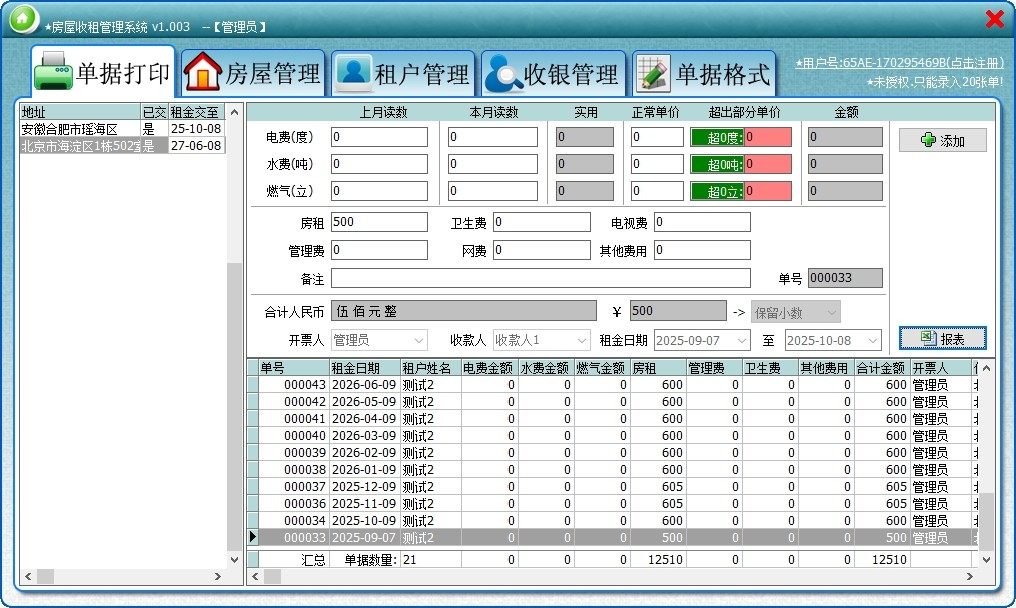Image resolution: width=1016 pixels, height=608 pixels.
Task: Click the 用户号 registration link
Action: click(x=899, y=63)
